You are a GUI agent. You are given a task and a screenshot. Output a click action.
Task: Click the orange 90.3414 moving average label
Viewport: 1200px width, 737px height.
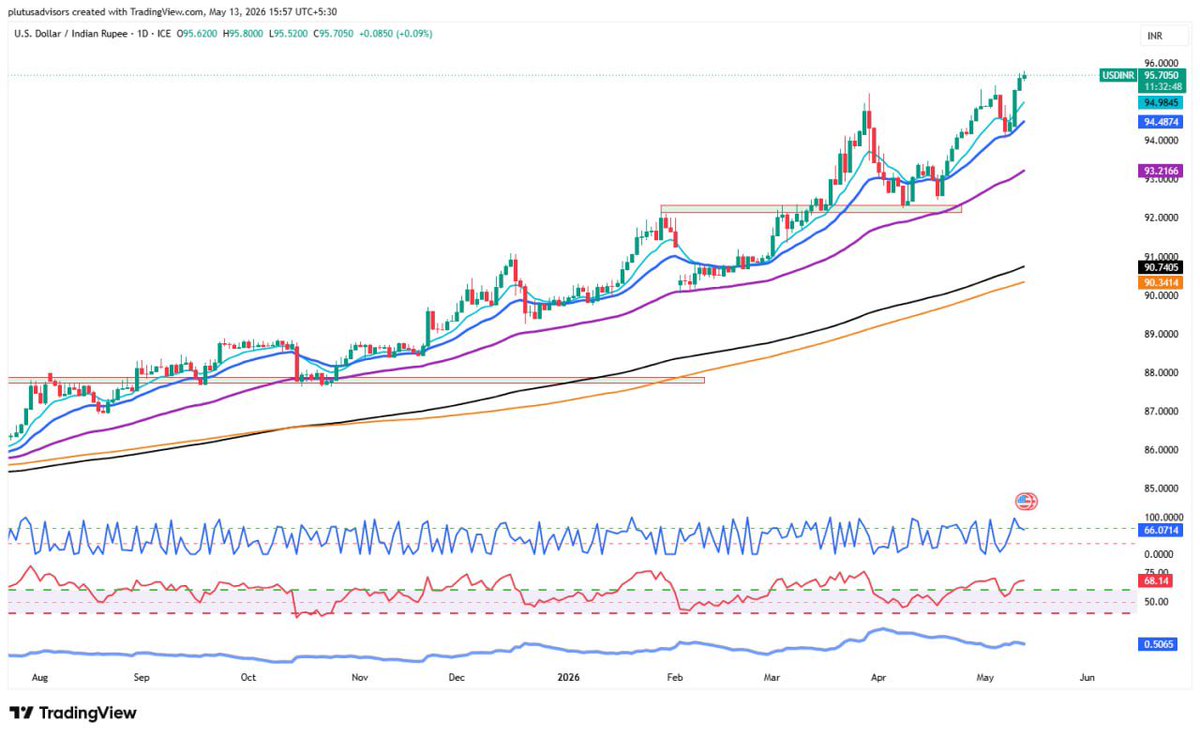click(x=1161, y=282)
